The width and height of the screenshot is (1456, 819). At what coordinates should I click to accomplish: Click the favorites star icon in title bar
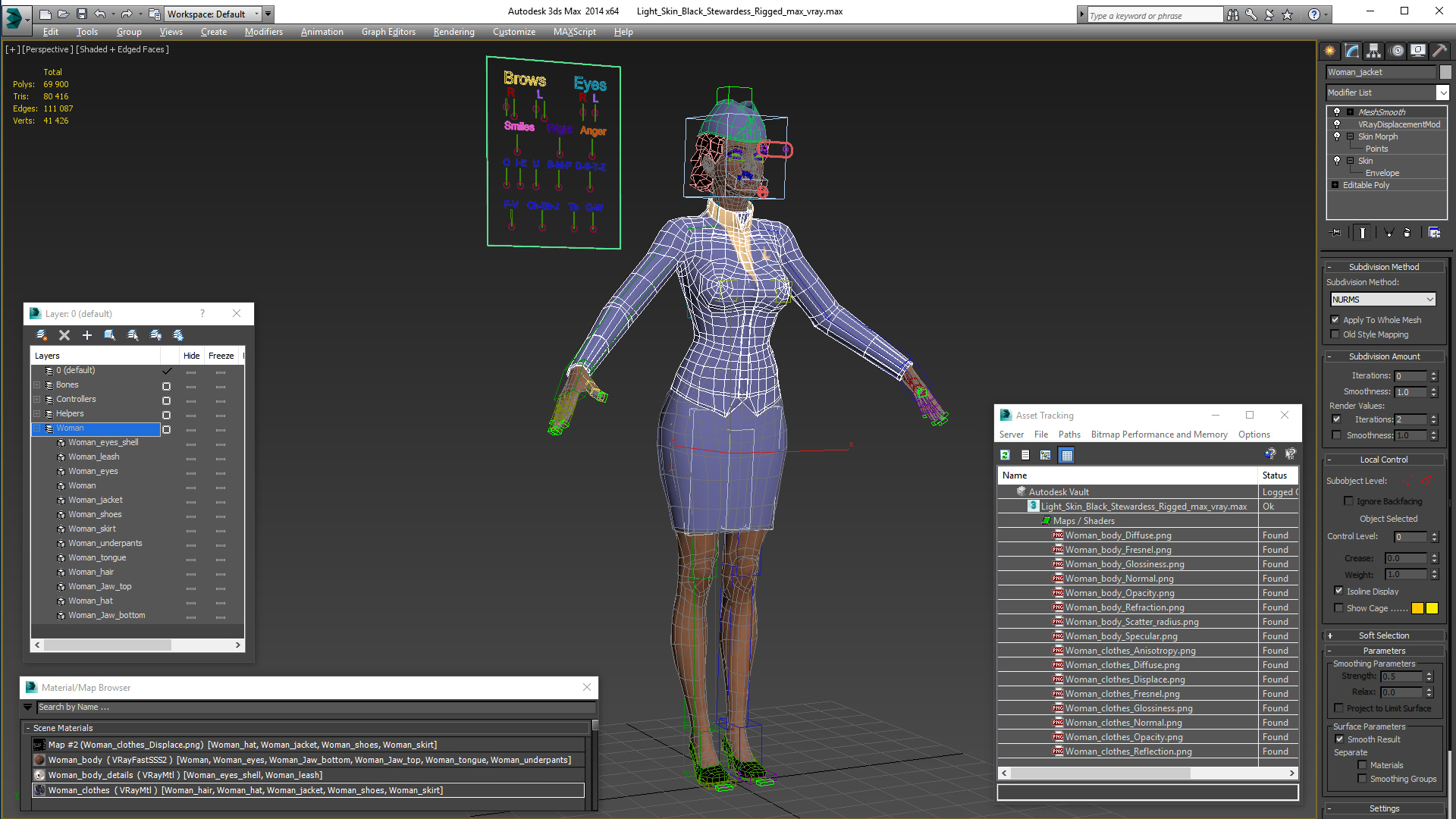pyautogui.click(x=1287, y=14)
